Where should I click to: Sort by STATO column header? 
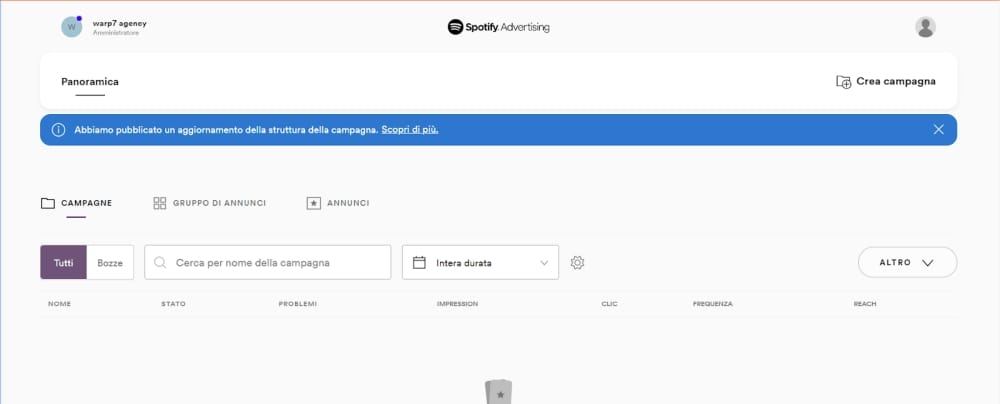coord(173,304)
